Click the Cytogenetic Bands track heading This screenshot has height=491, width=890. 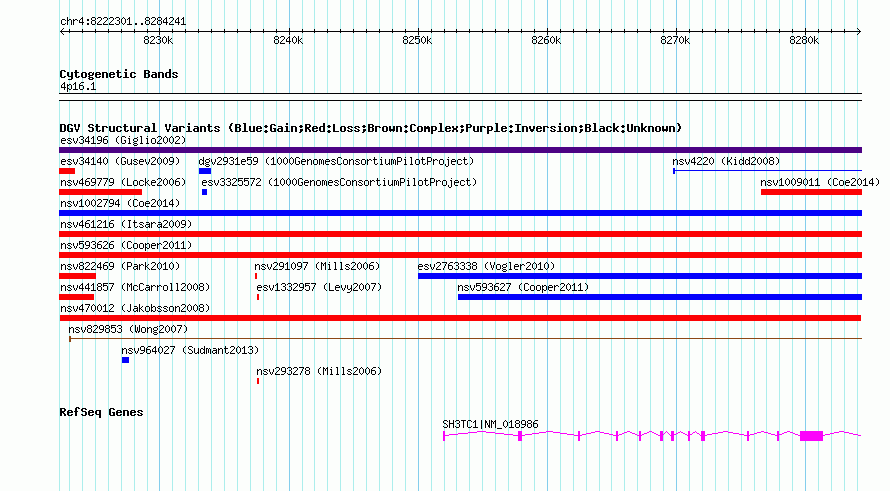(119, 74)
